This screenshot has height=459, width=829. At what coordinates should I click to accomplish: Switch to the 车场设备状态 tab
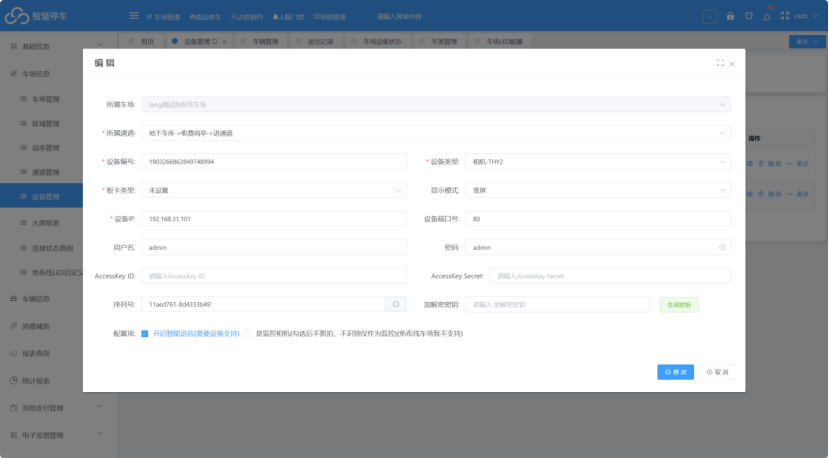point(377,41)
